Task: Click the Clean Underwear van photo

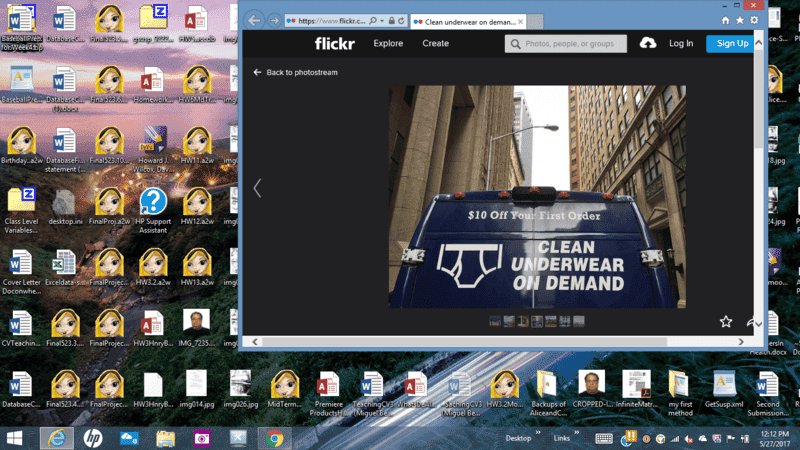Action: 537,196
